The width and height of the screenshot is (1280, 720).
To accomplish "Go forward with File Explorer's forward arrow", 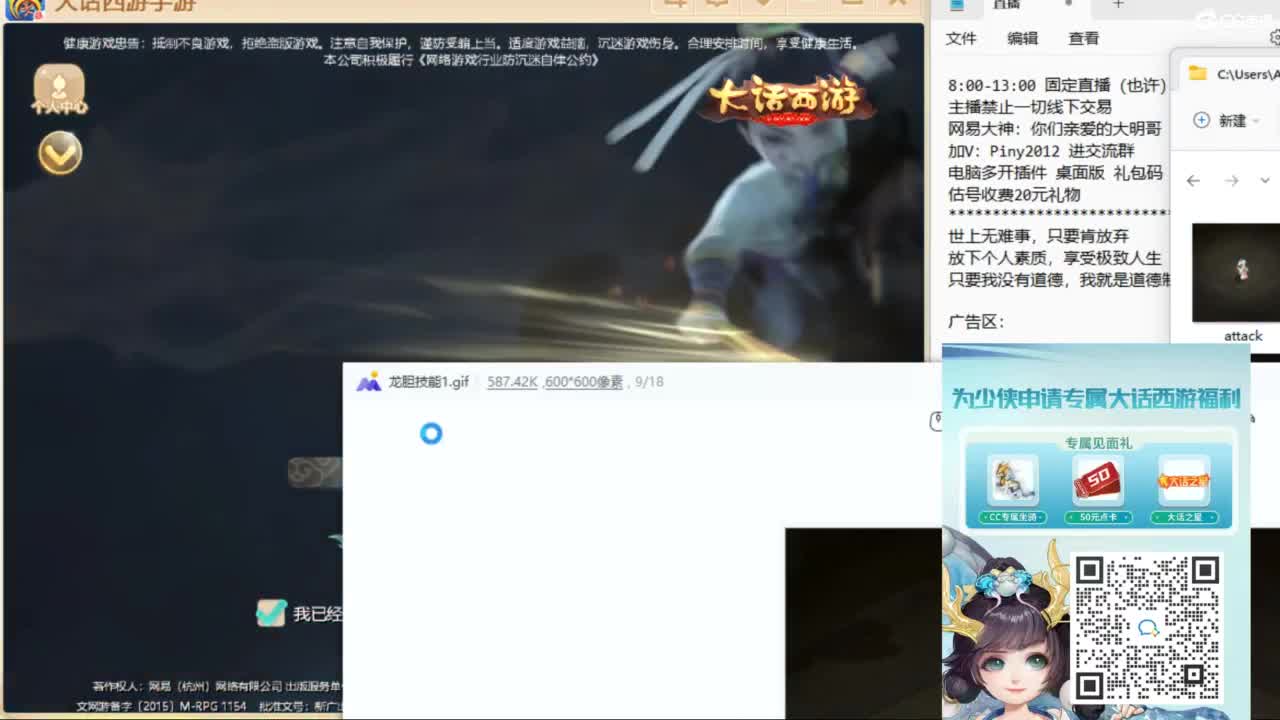I will tap(1231, 181).
